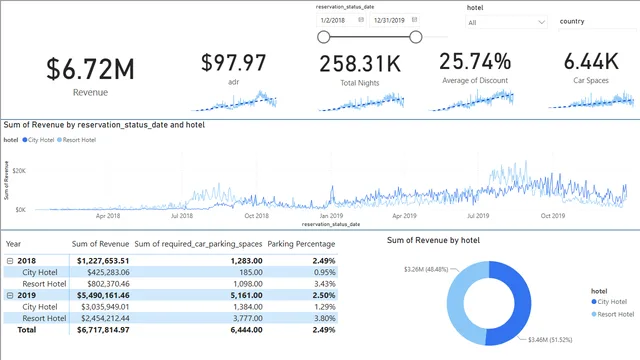Click the total parking spaces 6,444.00
This screenshot has height=360, width=640.
[246, 330]
